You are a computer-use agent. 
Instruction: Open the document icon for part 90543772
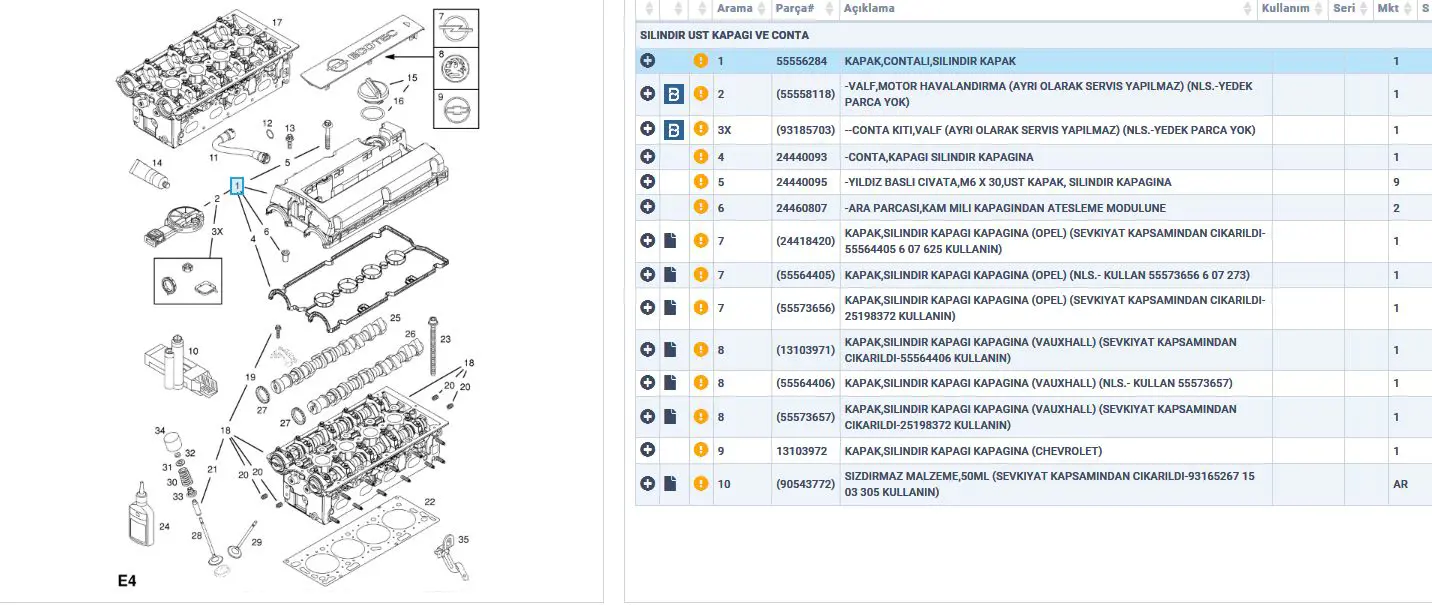[671, 484]
